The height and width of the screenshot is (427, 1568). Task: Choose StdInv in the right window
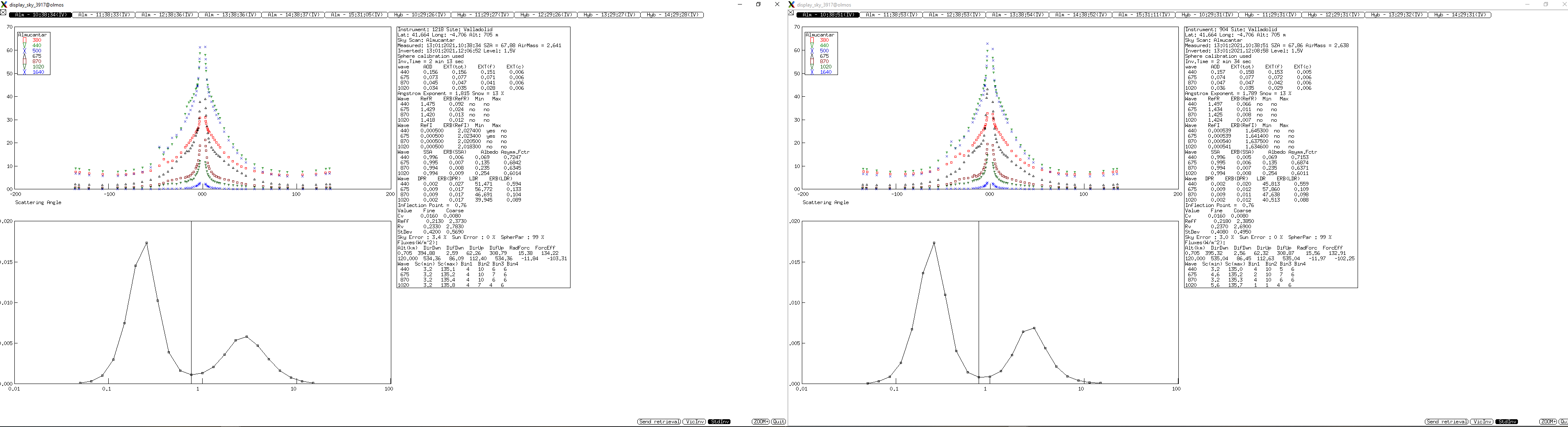pos(1507,422)
